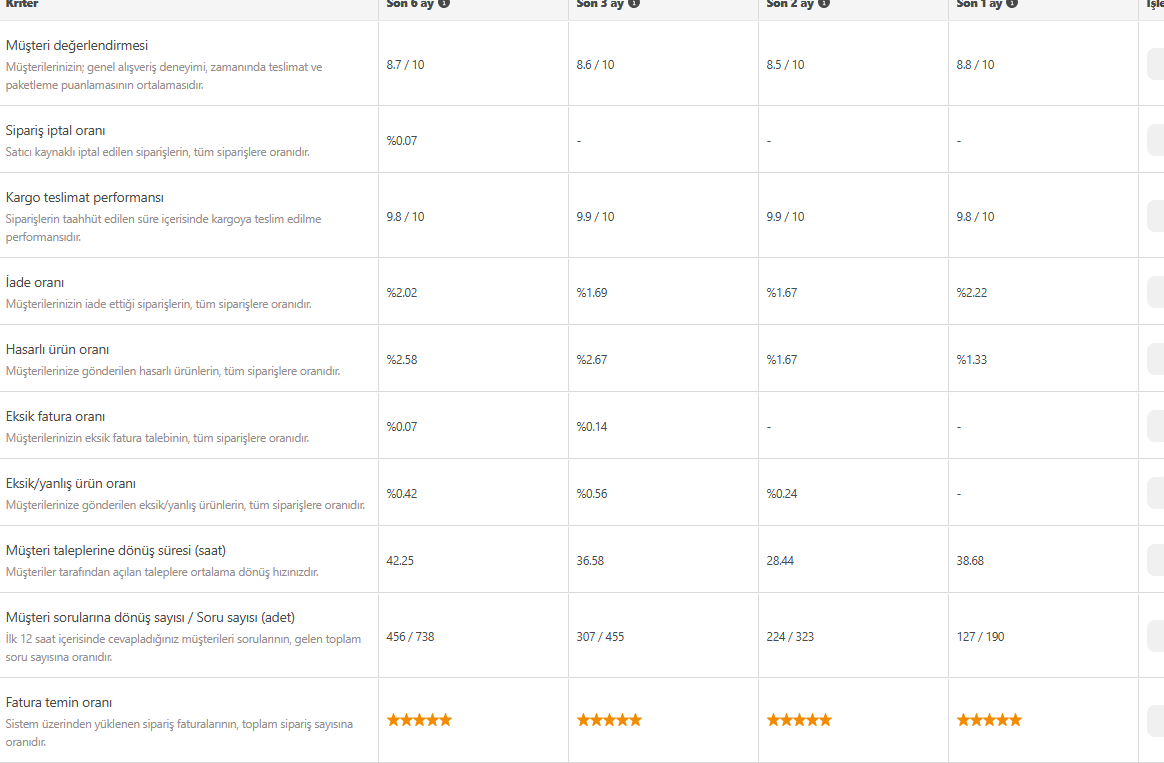1164x763 pixels.
Task: Select the Müşteri değerlendirmesi criterion title
Action: 77,45
